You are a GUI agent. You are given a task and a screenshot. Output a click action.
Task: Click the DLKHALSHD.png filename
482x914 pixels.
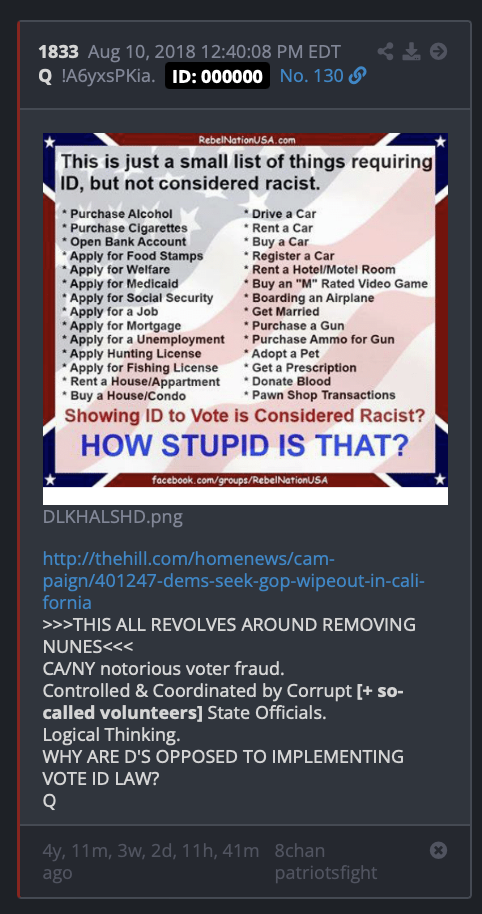point(112,517)
